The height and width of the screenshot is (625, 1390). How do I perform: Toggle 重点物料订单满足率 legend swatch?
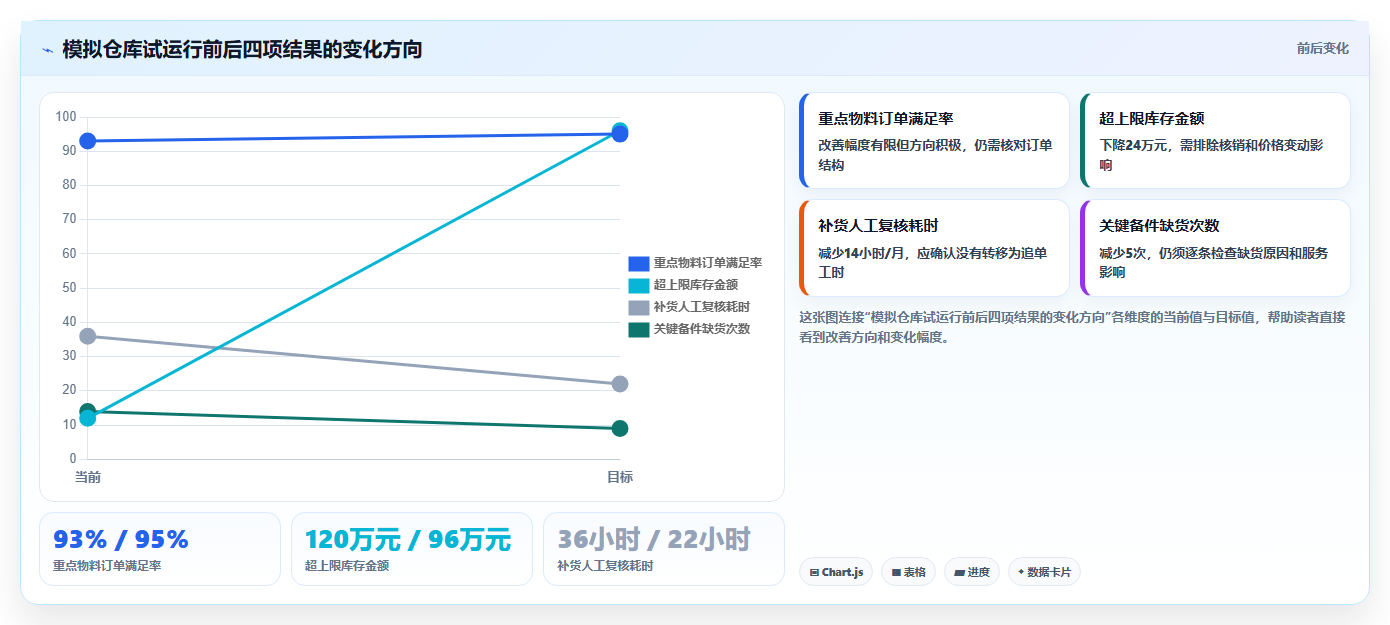click(x=638, y=263)
